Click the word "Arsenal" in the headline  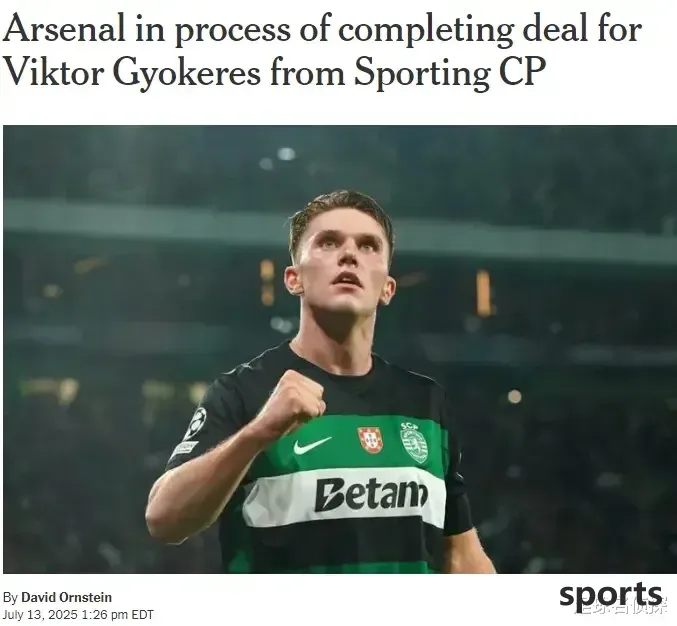[64, 30]
